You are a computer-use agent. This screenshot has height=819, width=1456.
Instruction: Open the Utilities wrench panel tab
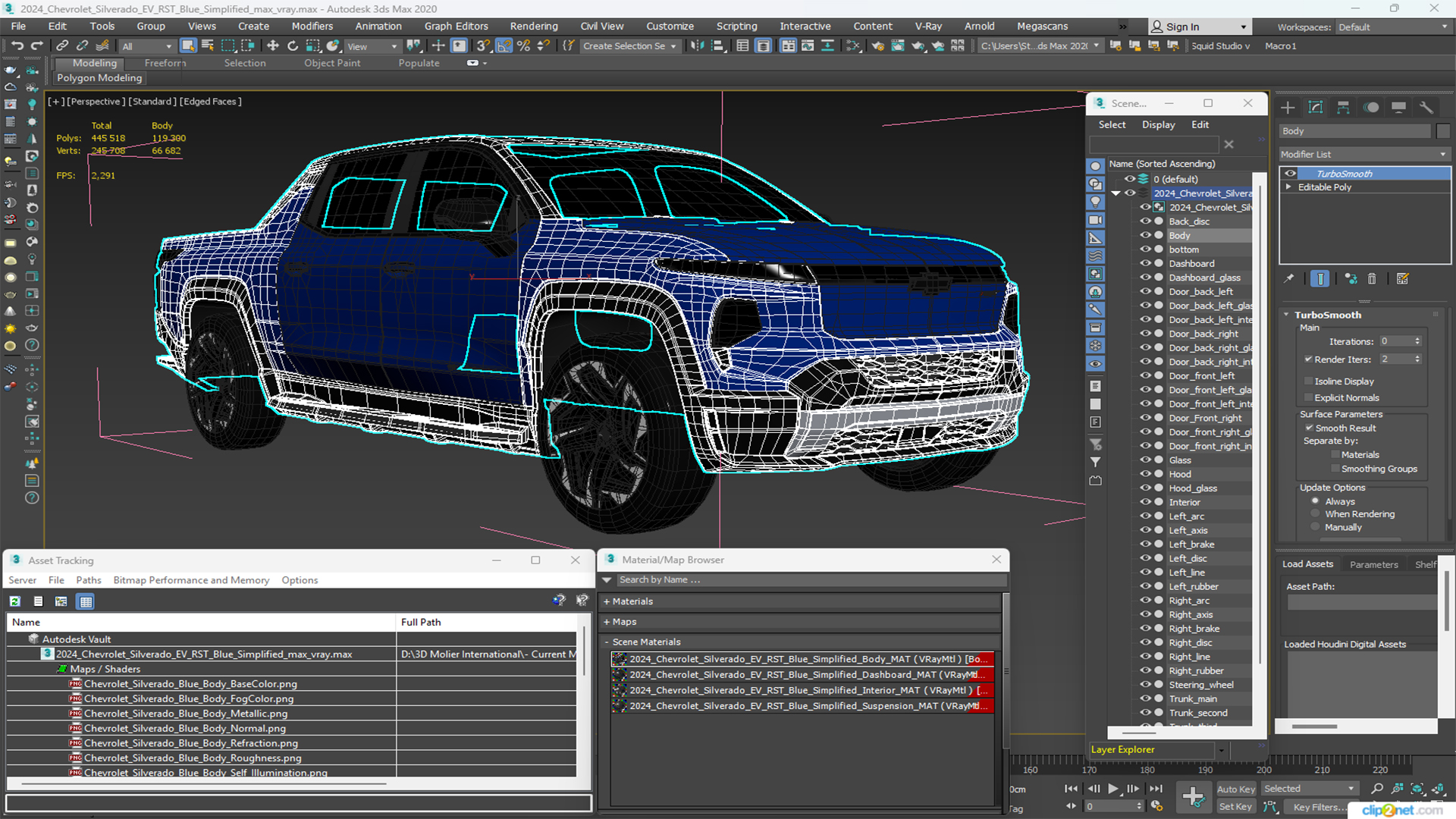coord(1426,108)
